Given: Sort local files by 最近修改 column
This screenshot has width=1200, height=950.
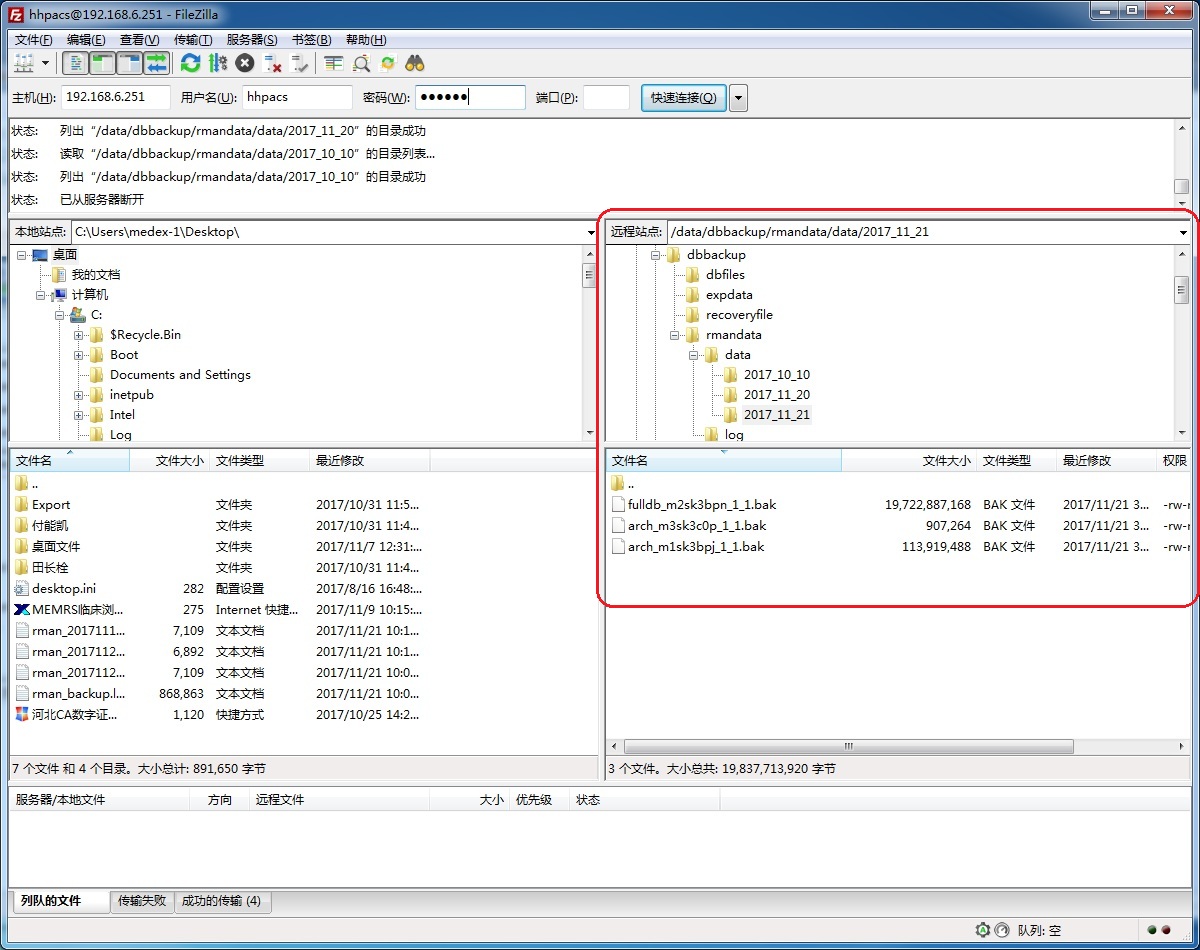Looking at the screenshot, I should click(370, 461).
